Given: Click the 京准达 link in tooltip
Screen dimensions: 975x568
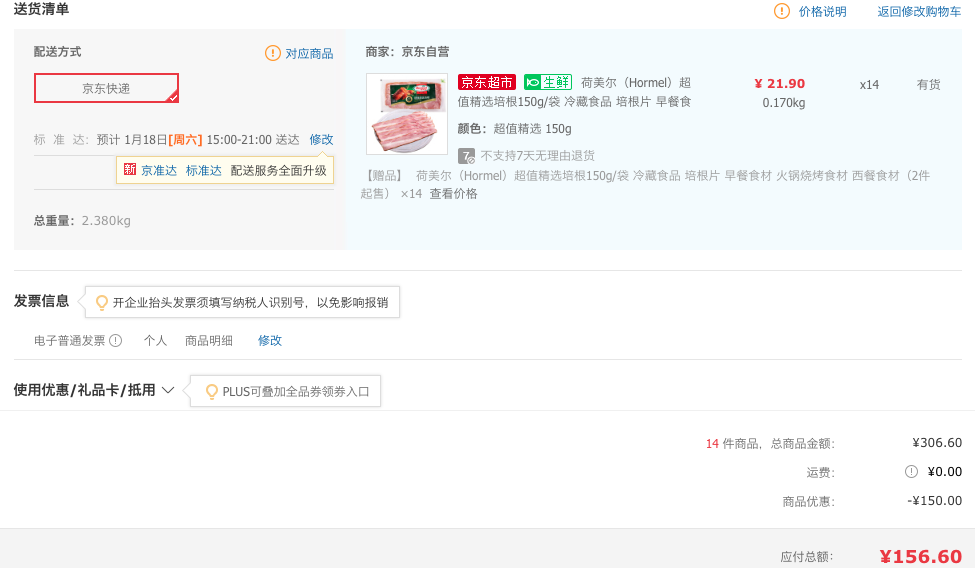Looking at the screenshot, I should (159, 170).
